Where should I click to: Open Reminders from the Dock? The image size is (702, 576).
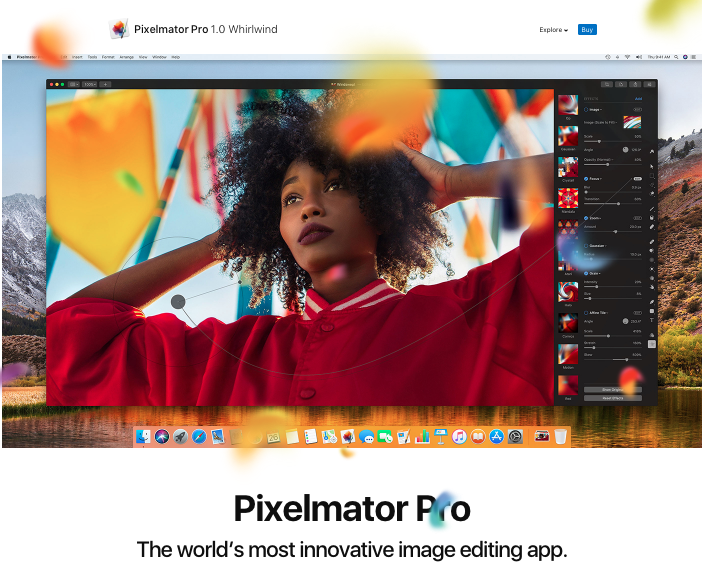[310, 436]
